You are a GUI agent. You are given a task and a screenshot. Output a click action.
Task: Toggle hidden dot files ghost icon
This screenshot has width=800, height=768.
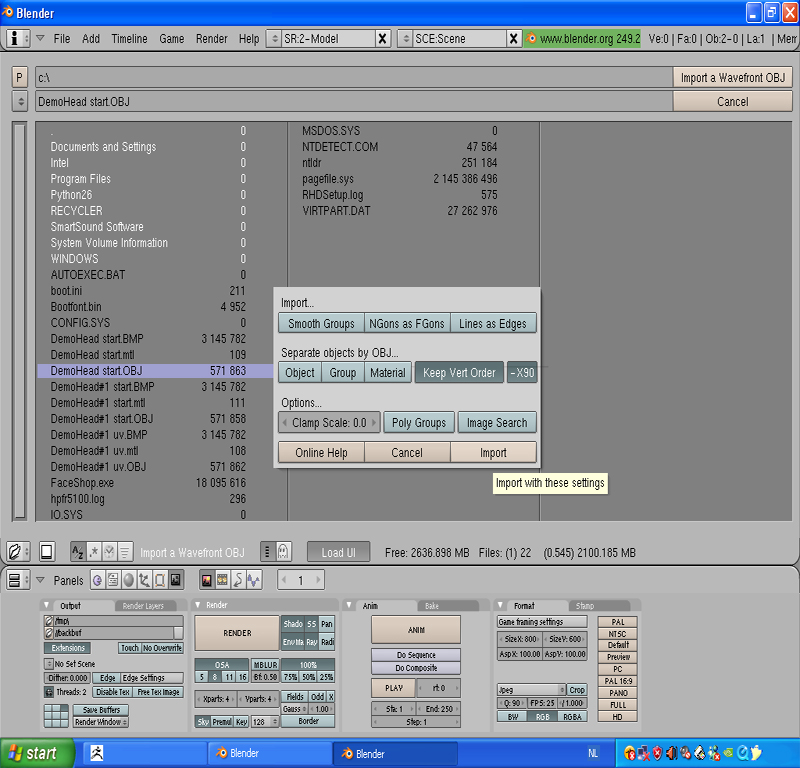tap(283, 552)
